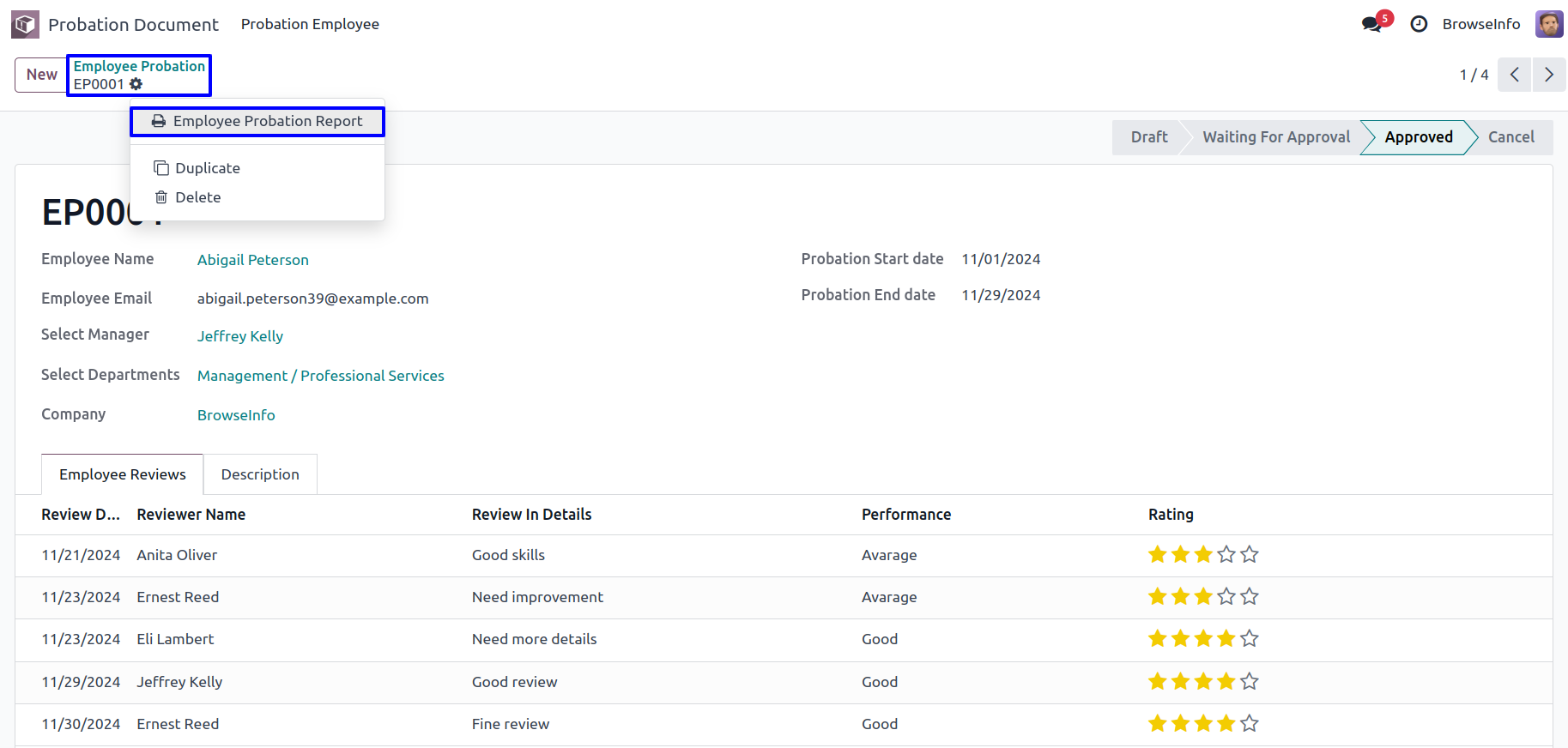
Task: Open the activities clock icon
Action: click(x=1419, y=24)
